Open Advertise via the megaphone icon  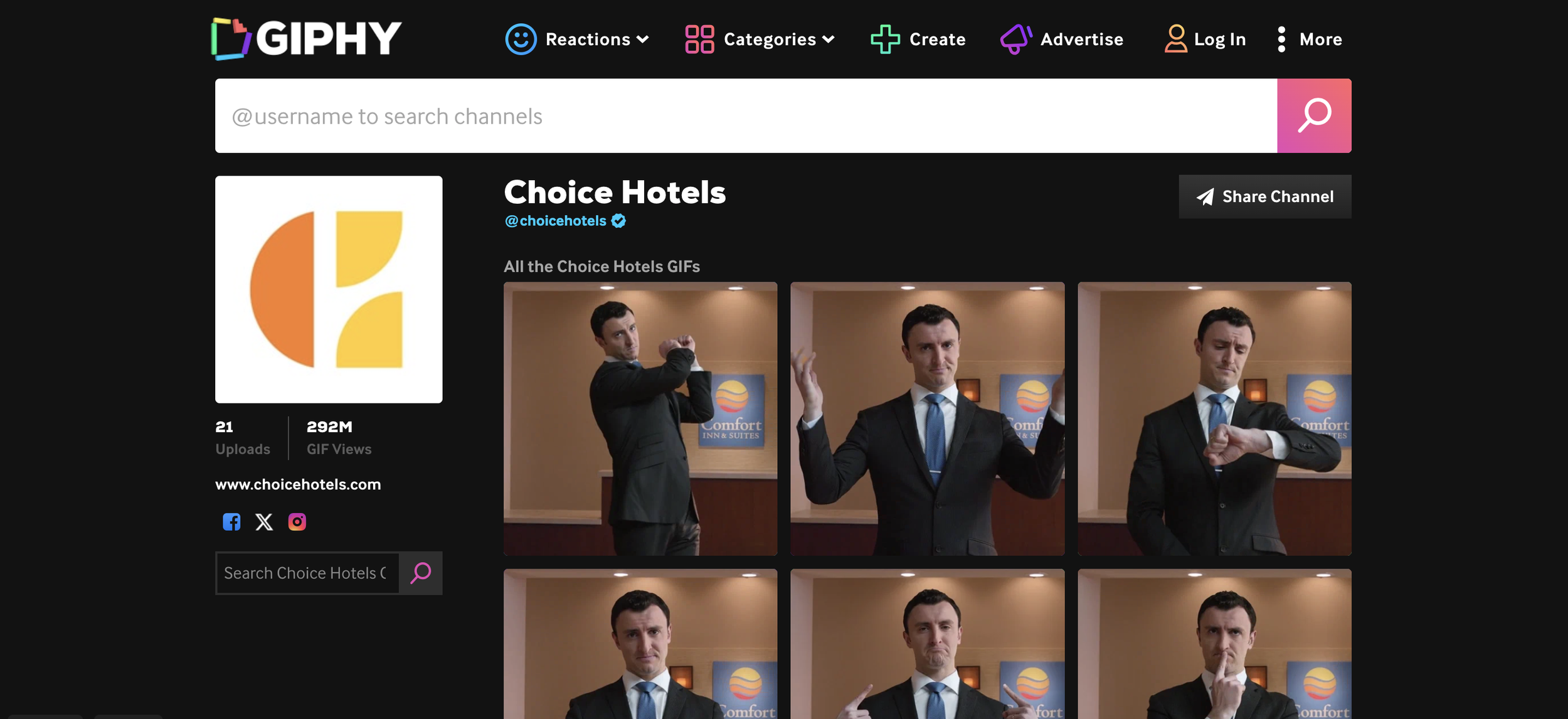tap(1016, 39)
